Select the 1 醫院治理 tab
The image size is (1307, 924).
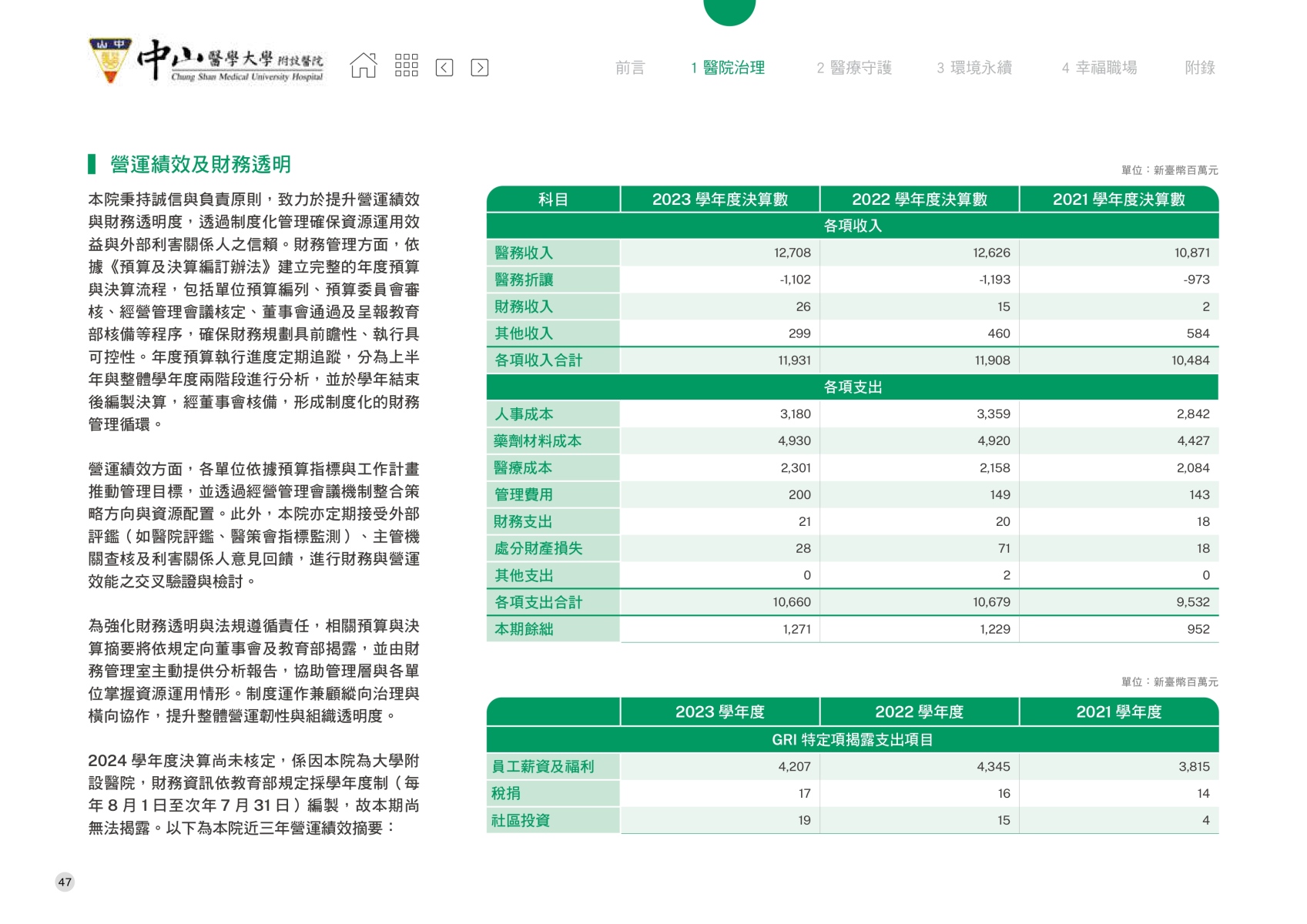[x=728, y=68]
